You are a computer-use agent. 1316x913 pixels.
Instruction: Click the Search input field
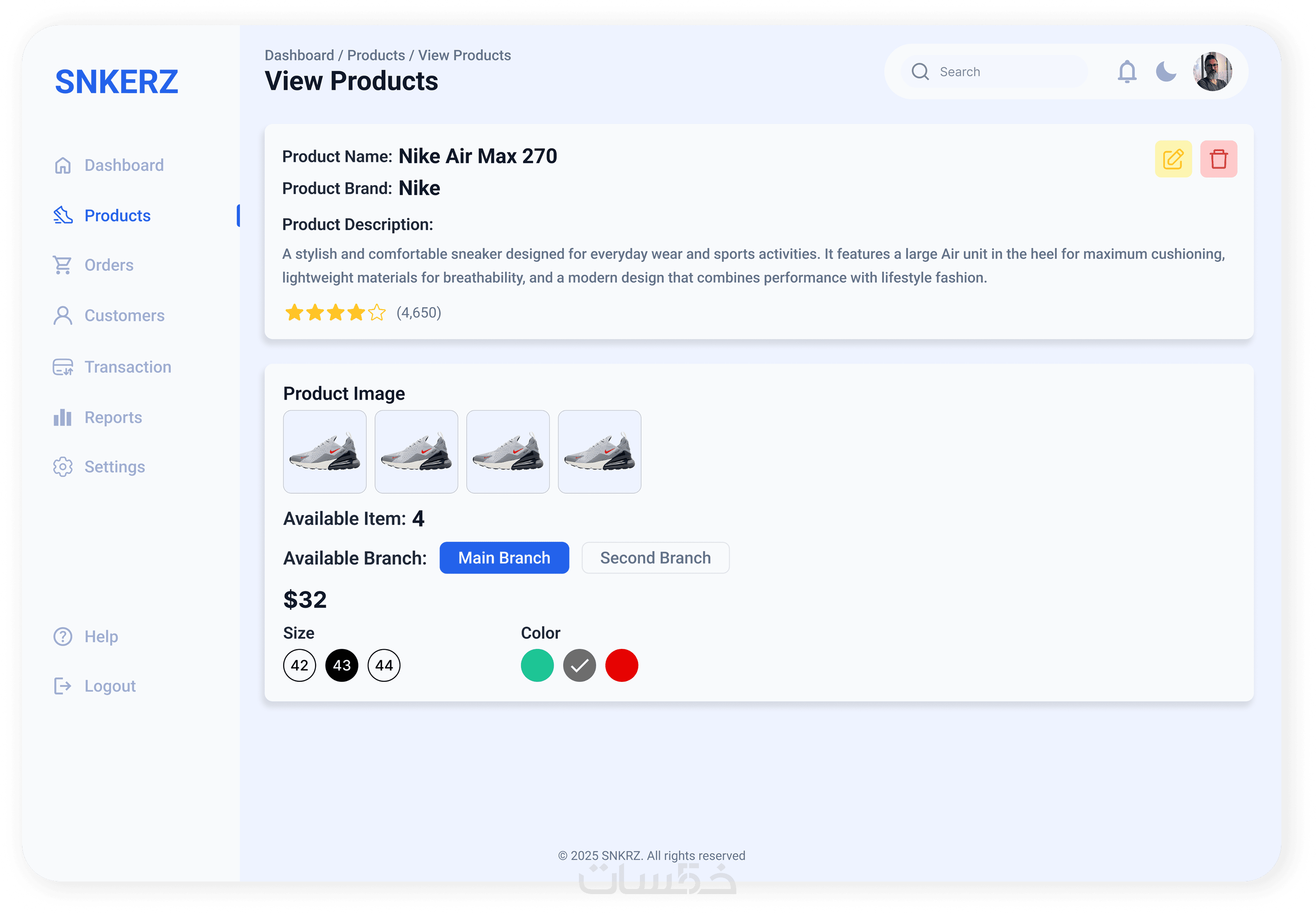(994, 72)
